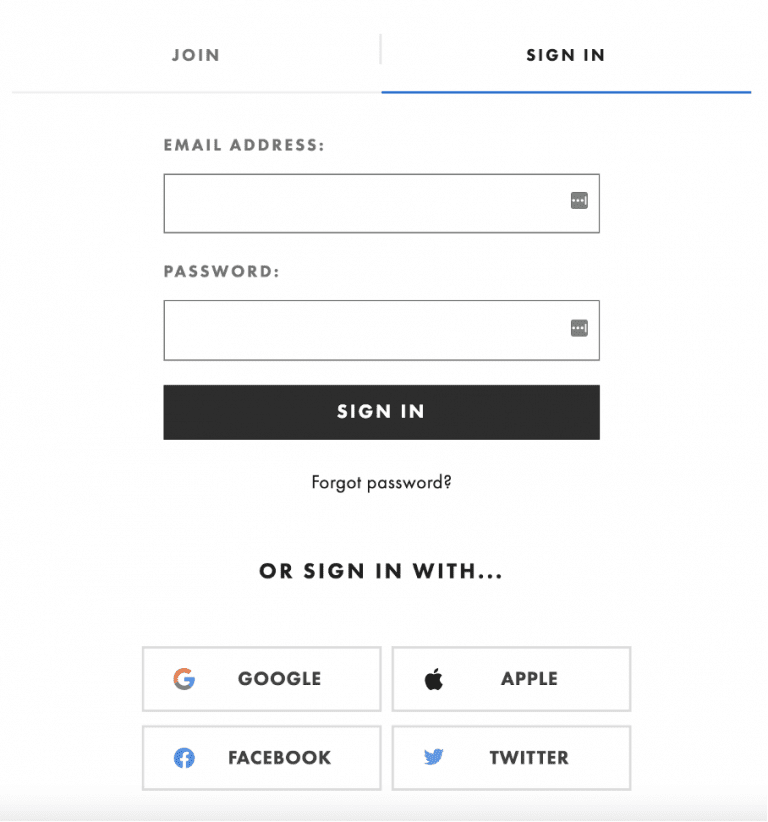Click the autofill icon in the email field
768x822 pixels.
[579, 200]
